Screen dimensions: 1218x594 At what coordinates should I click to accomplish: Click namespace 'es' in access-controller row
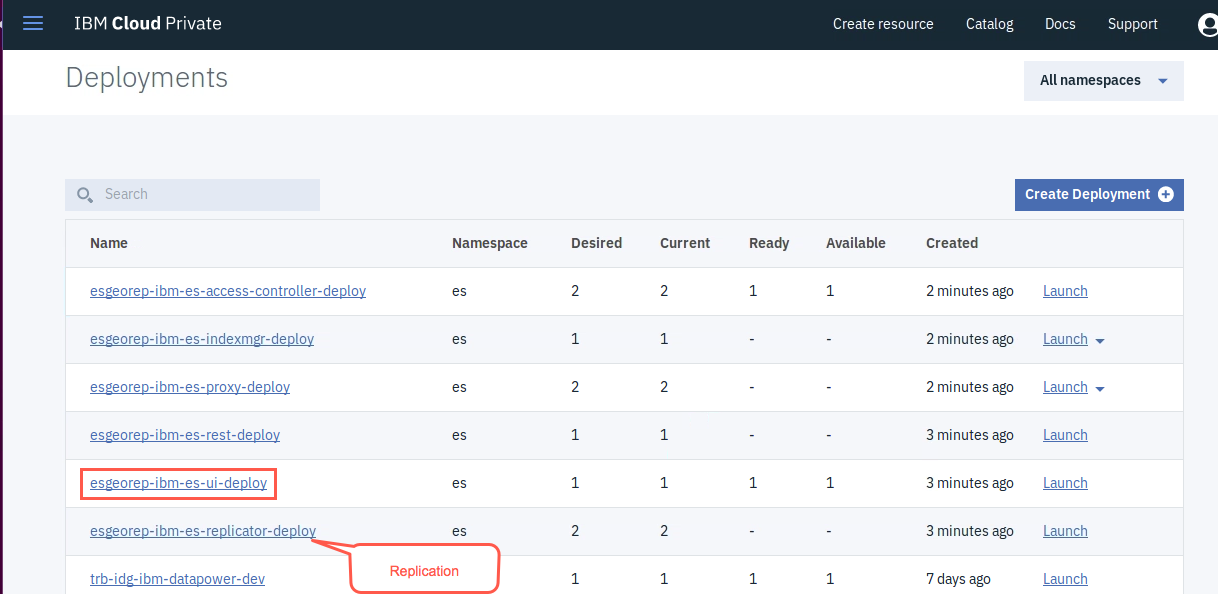459,291
